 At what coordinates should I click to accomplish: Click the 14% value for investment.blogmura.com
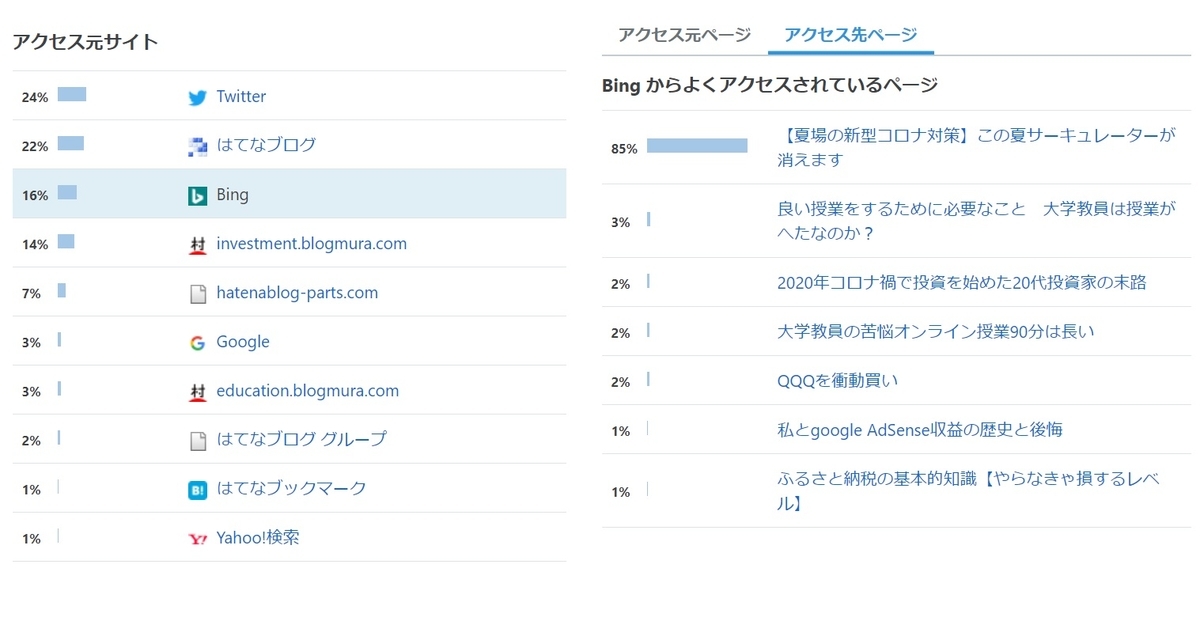pyautogui.click(x=35, y=245)
